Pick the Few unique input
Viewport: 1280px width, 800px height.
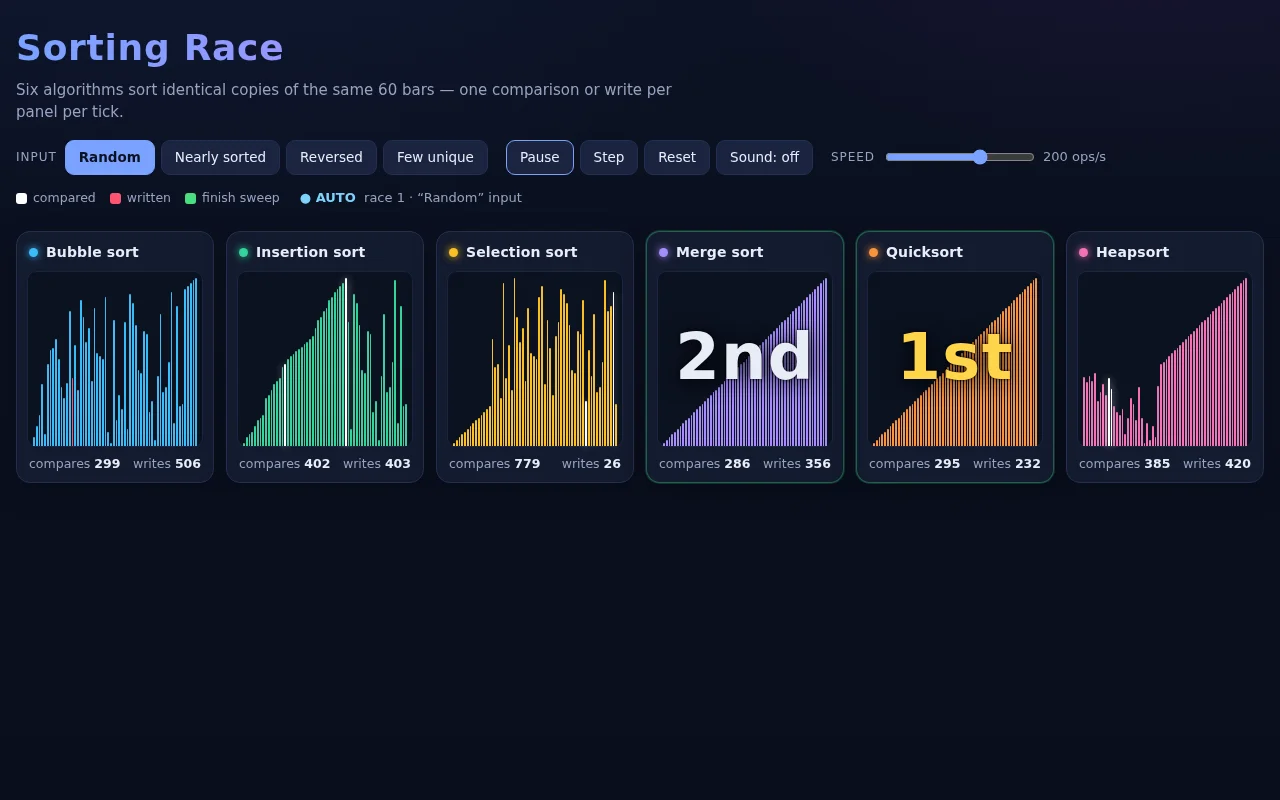click(x=435, y=157)
